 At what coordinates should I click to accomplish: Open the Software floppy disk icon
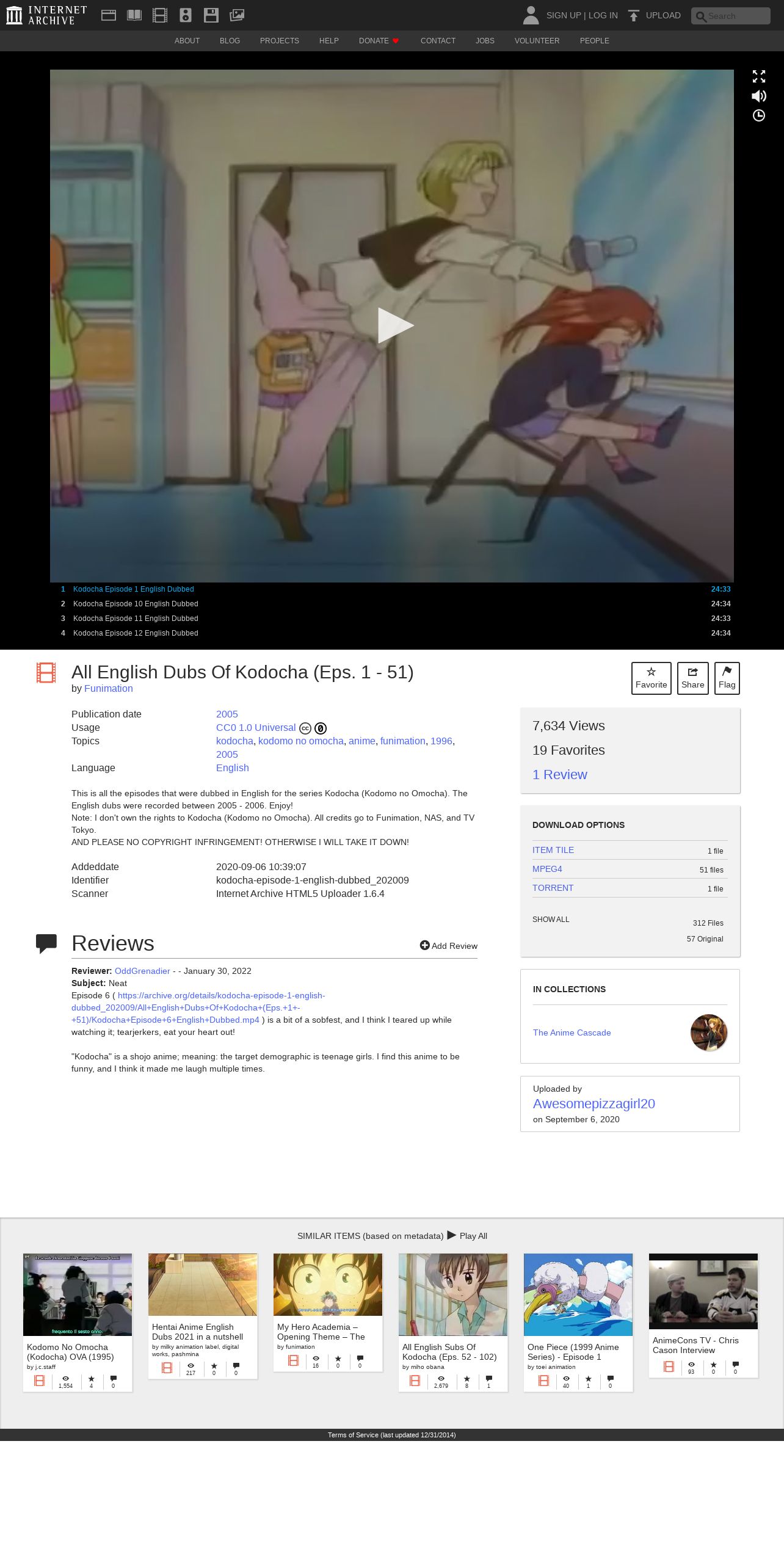click(x=211, y=15)
